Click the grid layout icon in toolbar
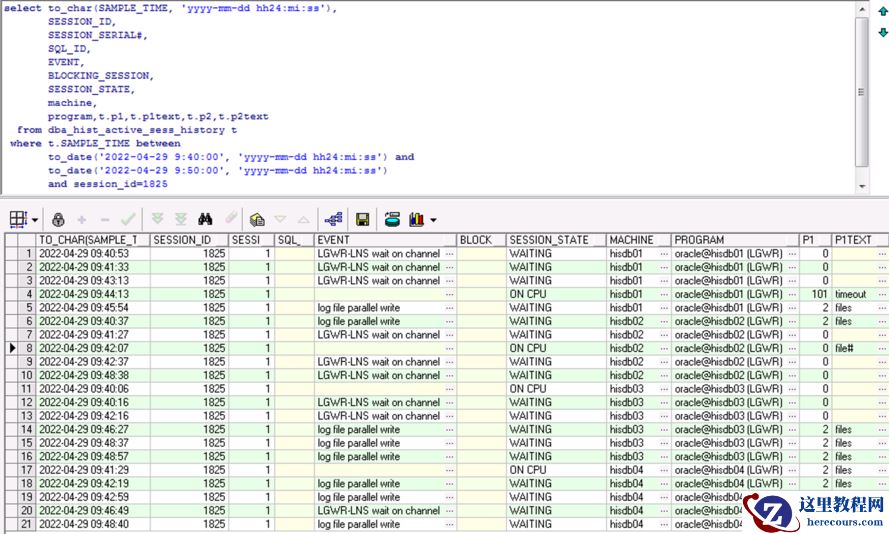Viewport: 889px width, 534px height. [18, 219]
